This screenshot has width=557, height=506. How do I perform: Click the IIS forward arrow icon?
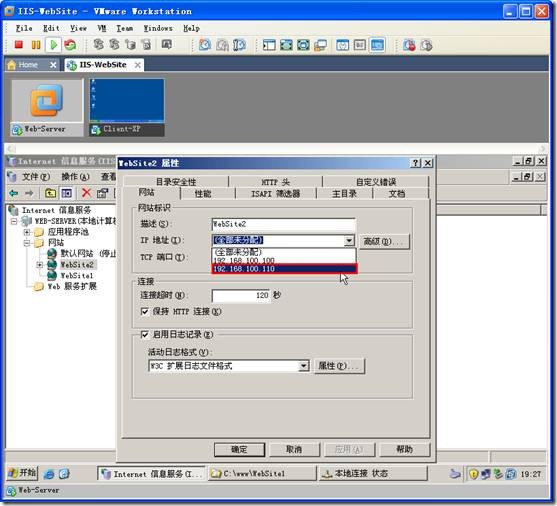pyautogui.click(x=29, y=193)
